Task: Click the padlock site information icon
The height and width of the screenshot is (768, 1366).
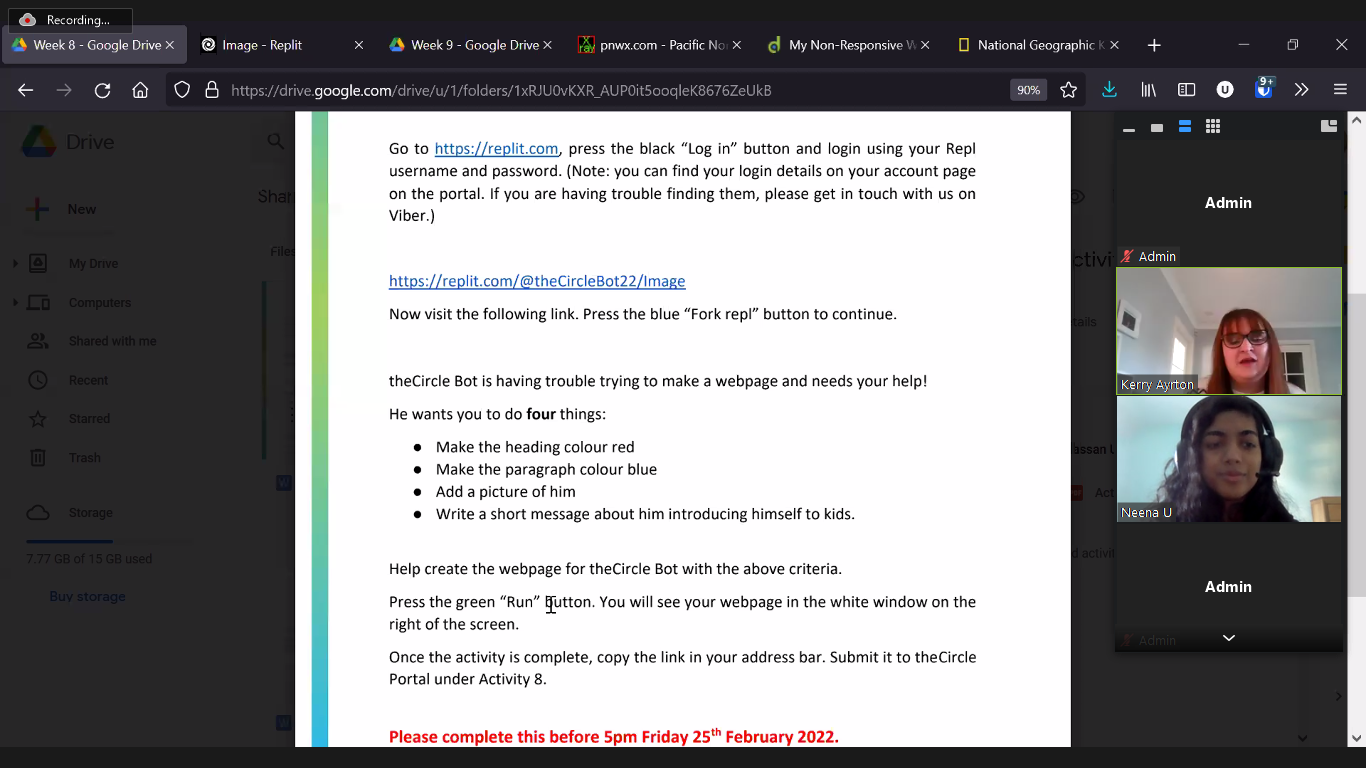Action: pos(212,90)
